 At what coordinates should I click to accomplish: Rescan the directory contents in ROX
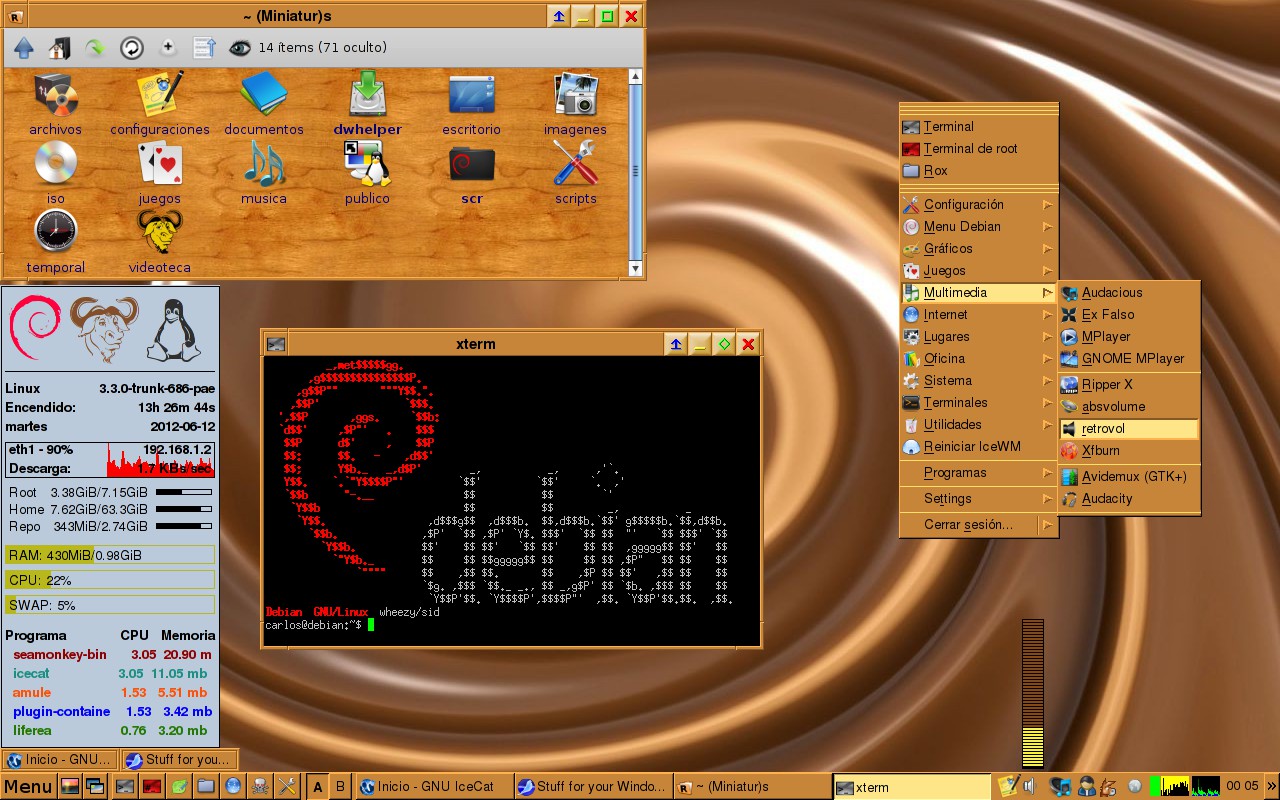[x=131, y=47]
